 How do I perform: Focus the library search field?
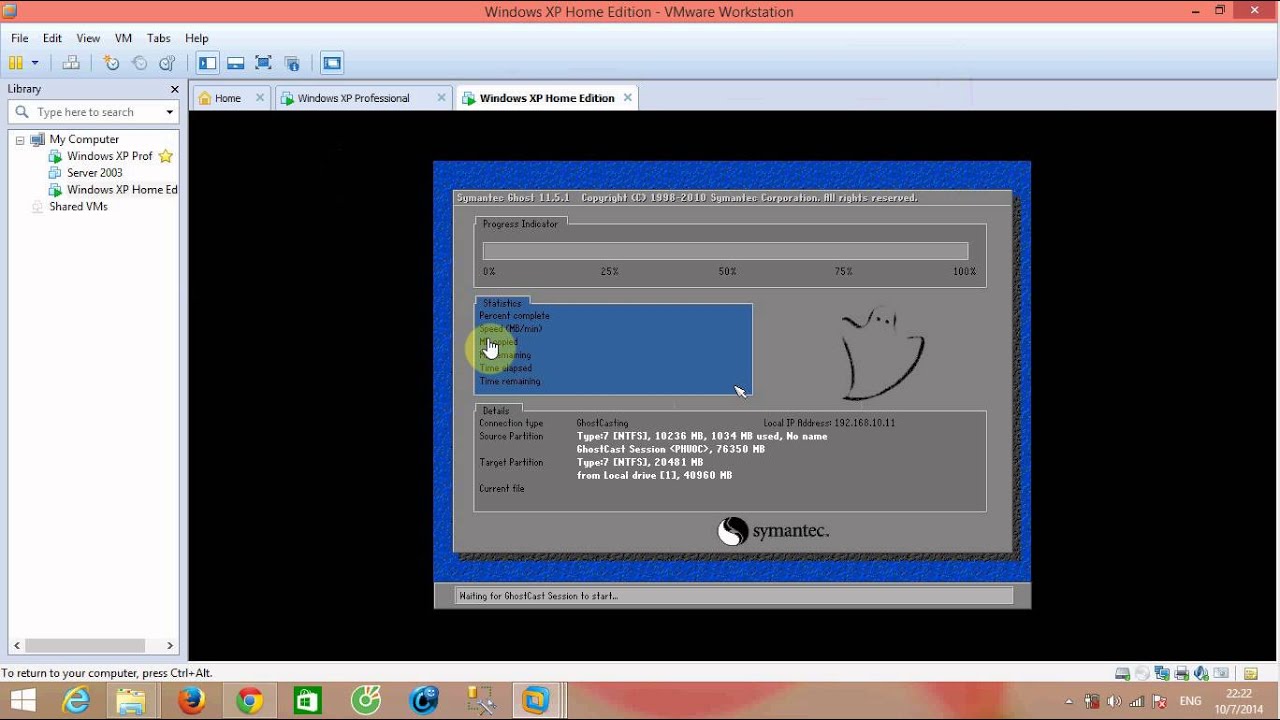pyautogui.click(x=94, y=112)
